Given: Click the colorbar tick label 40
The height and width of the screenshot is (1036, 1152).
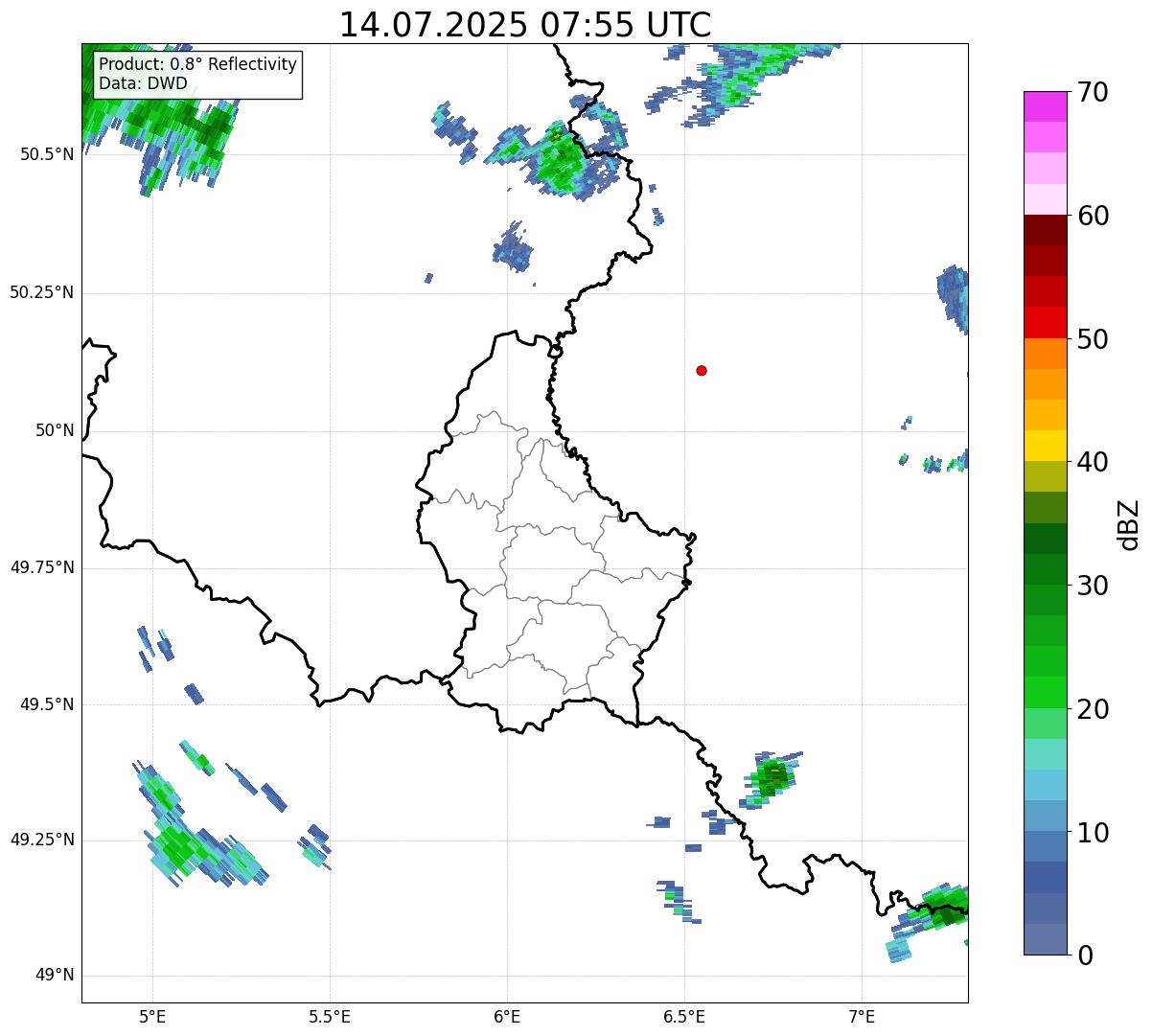Looking at the screenshot, I should point(1093,462).
